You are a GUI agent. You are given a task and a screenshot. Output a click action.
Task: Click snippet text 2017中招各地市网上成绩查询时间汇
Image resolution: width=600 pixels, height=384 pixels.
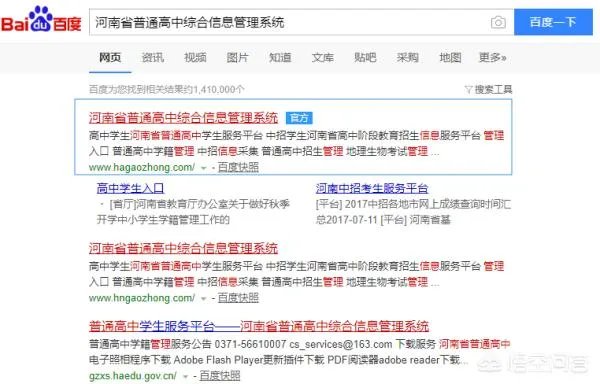click(x=427, y=204)
